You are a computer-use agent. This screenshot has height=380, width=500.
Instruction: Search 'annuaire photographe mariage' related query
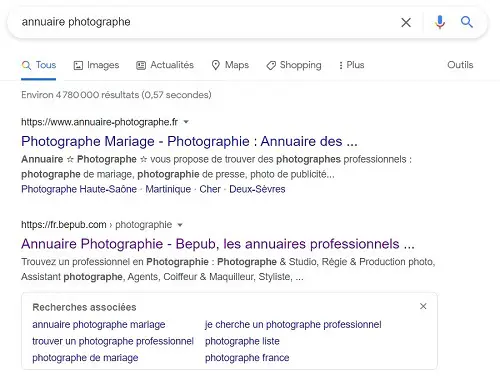click(99, 325)
